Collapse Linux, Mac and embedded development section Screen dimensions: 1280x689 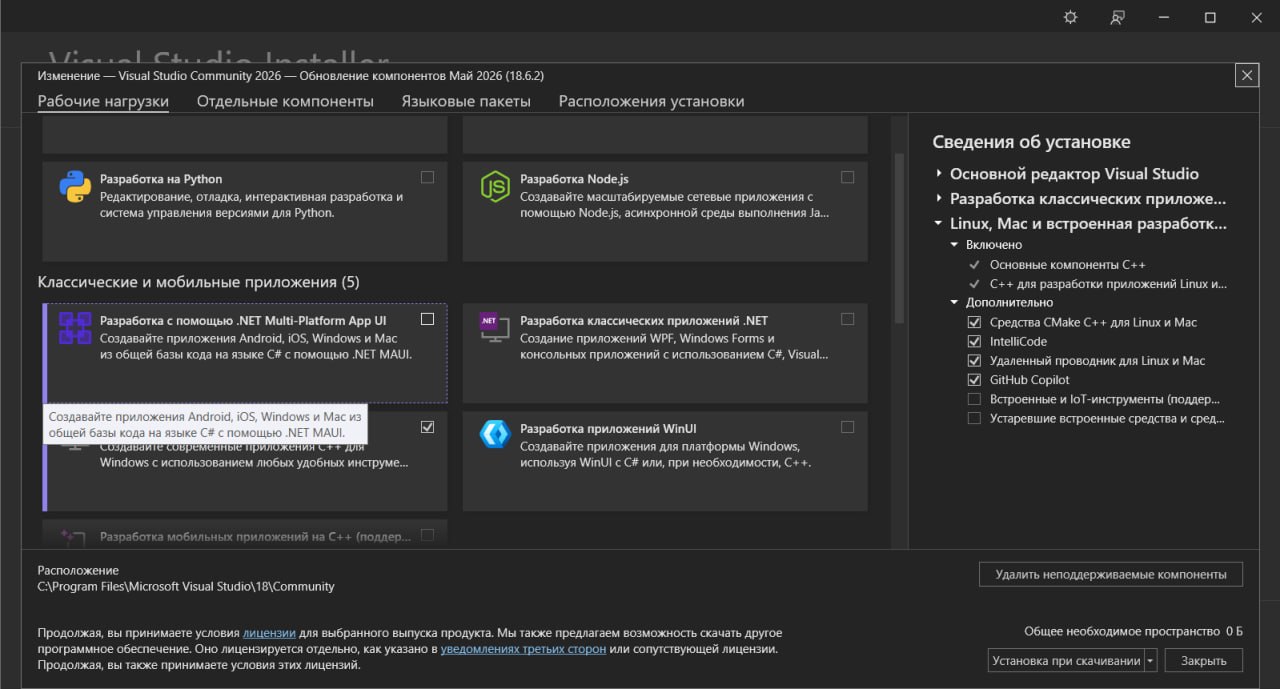(x=939, y=224)
